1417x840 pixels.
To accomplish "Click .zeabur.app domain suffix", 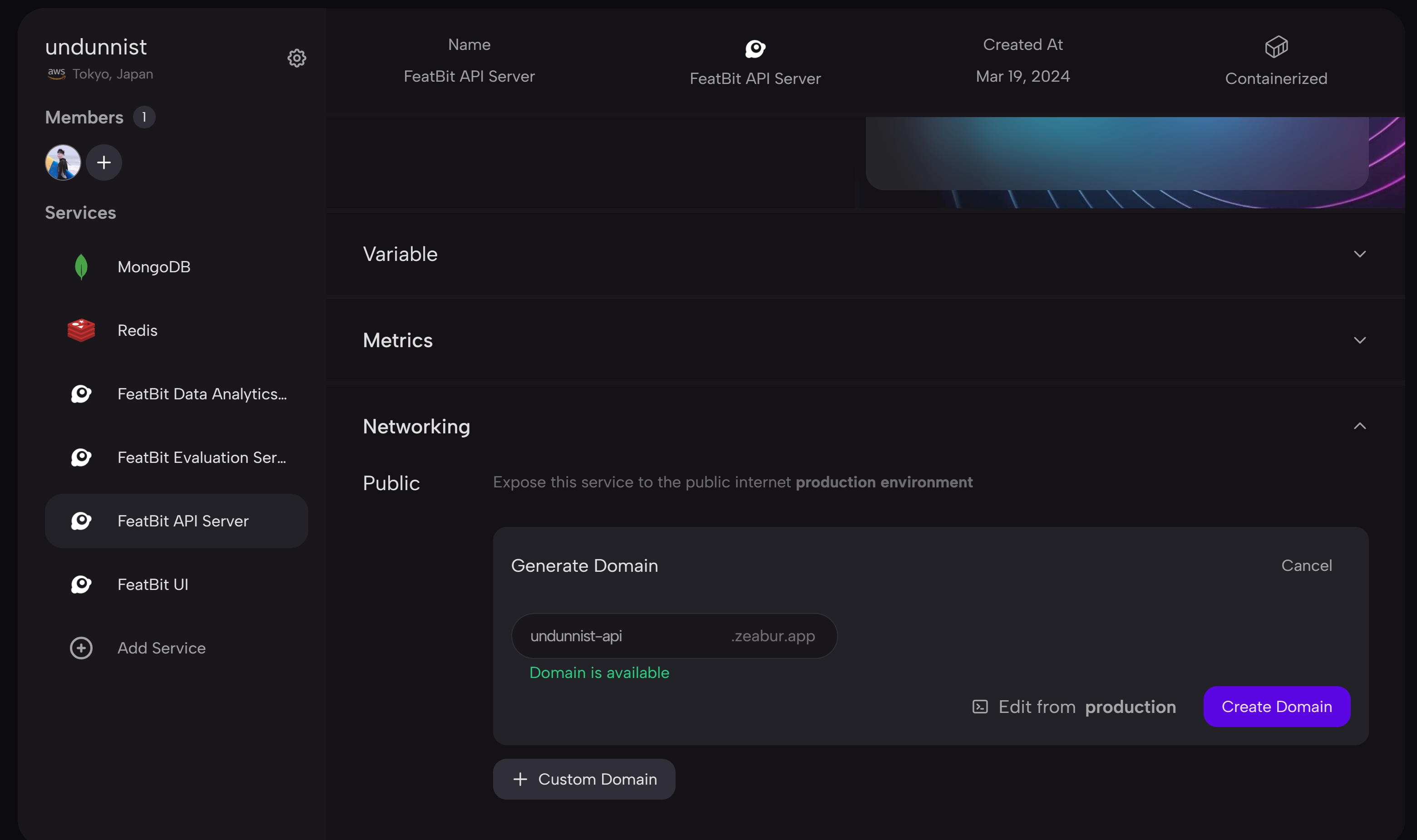I will tap(772, 636).
